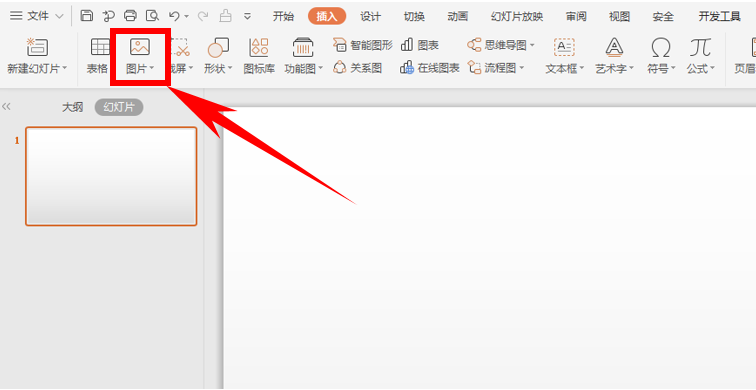
Task: Open the 动画 tab
Action: point(458,16)
